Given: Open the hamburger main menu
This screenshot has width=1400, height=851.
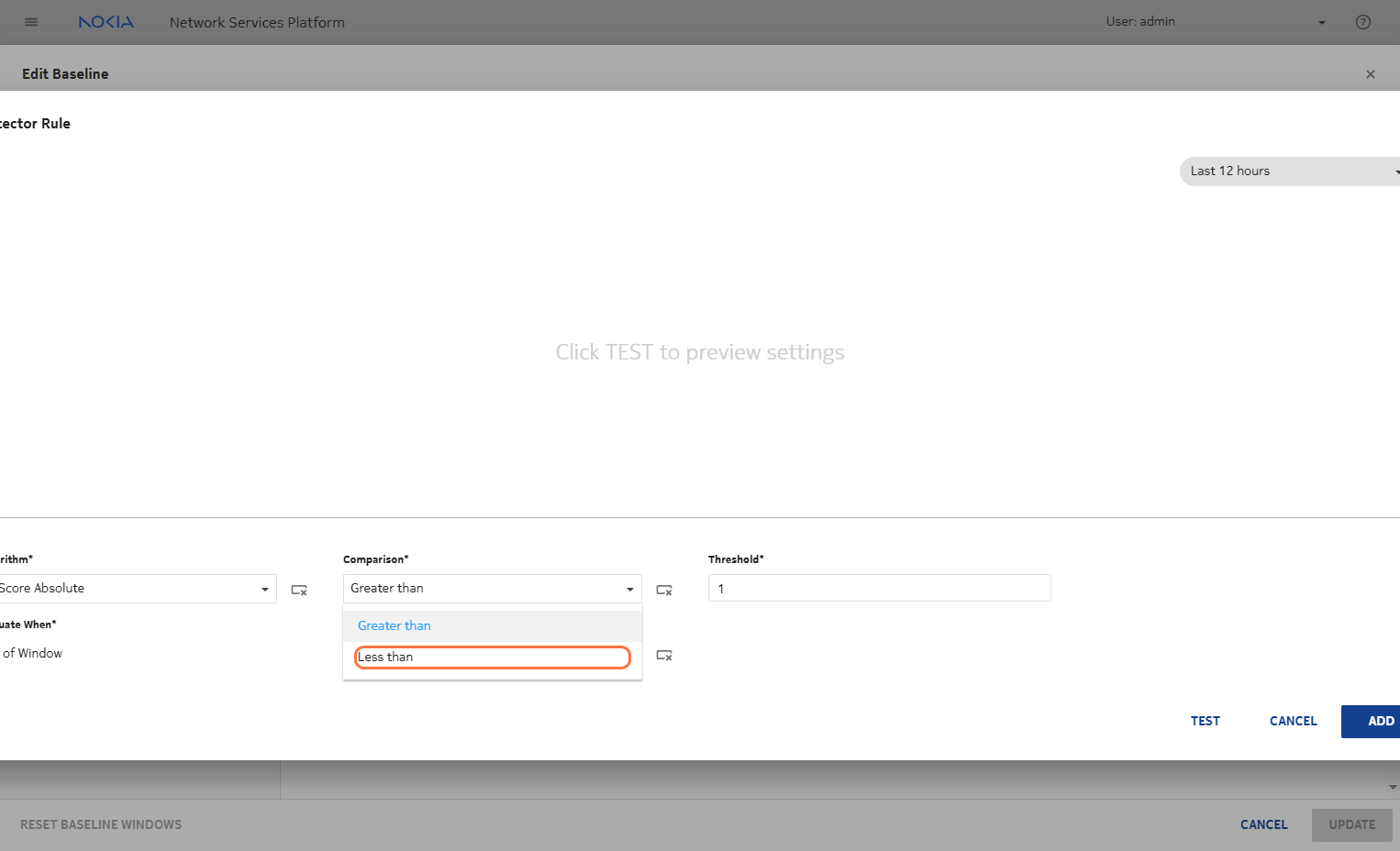Looking at the screenshot, I should point(31,22).
